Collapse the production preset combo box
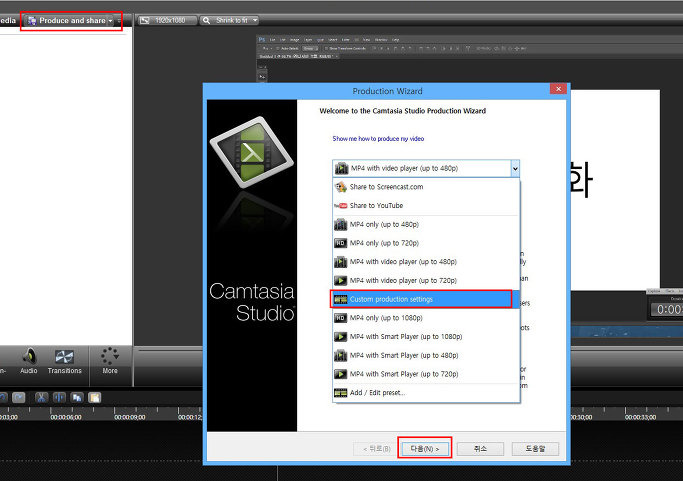The image size is (683, 481). coord(426,168)
